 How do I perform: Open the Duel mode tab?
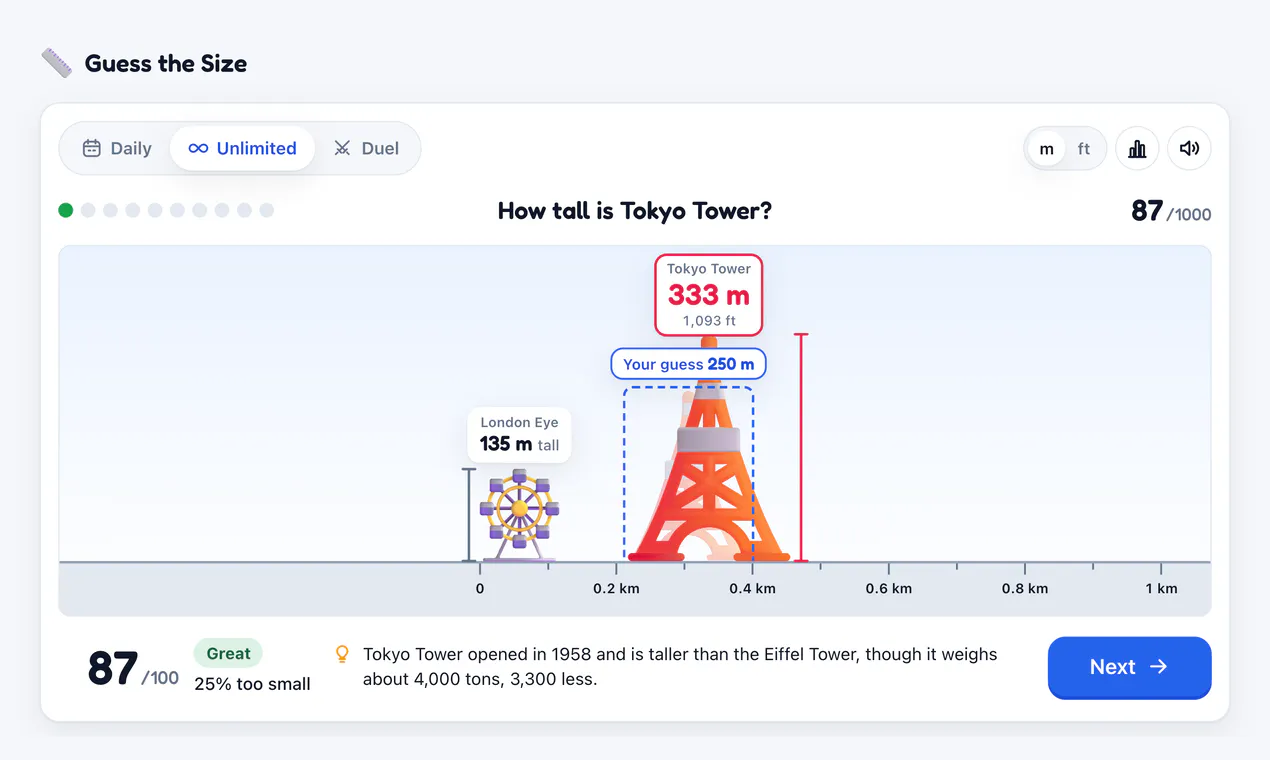366,148
